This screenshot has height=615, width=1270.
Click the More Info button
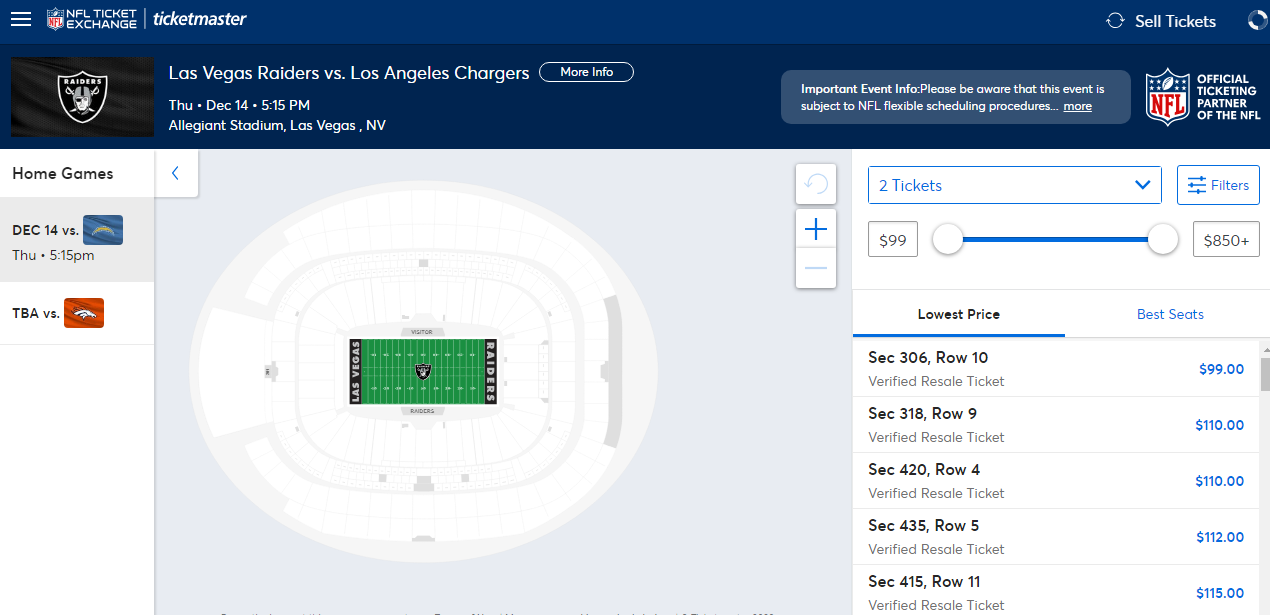[x=586, y=72]
